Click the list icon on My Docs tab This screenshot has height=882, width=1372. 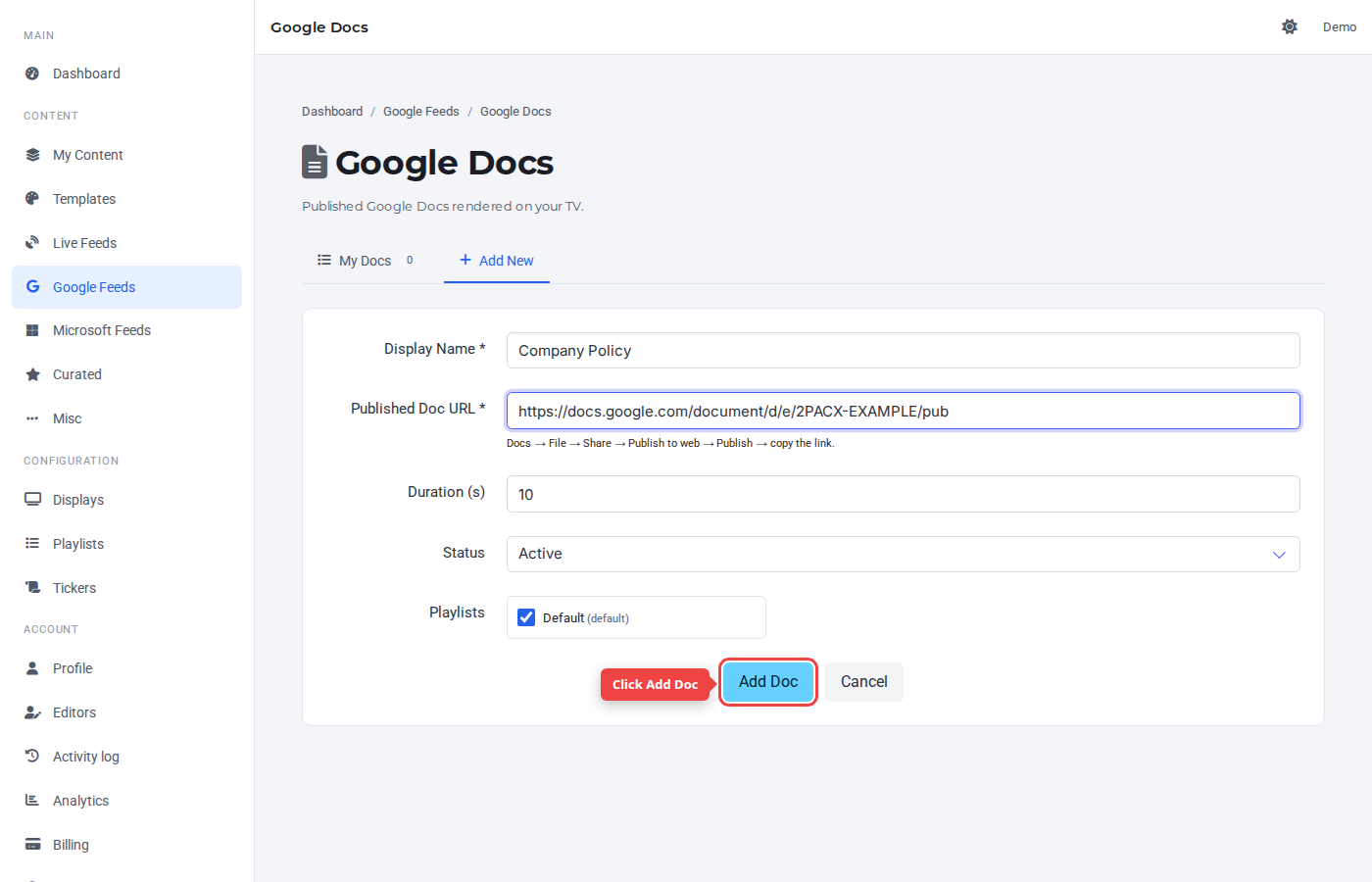point(324,260)
